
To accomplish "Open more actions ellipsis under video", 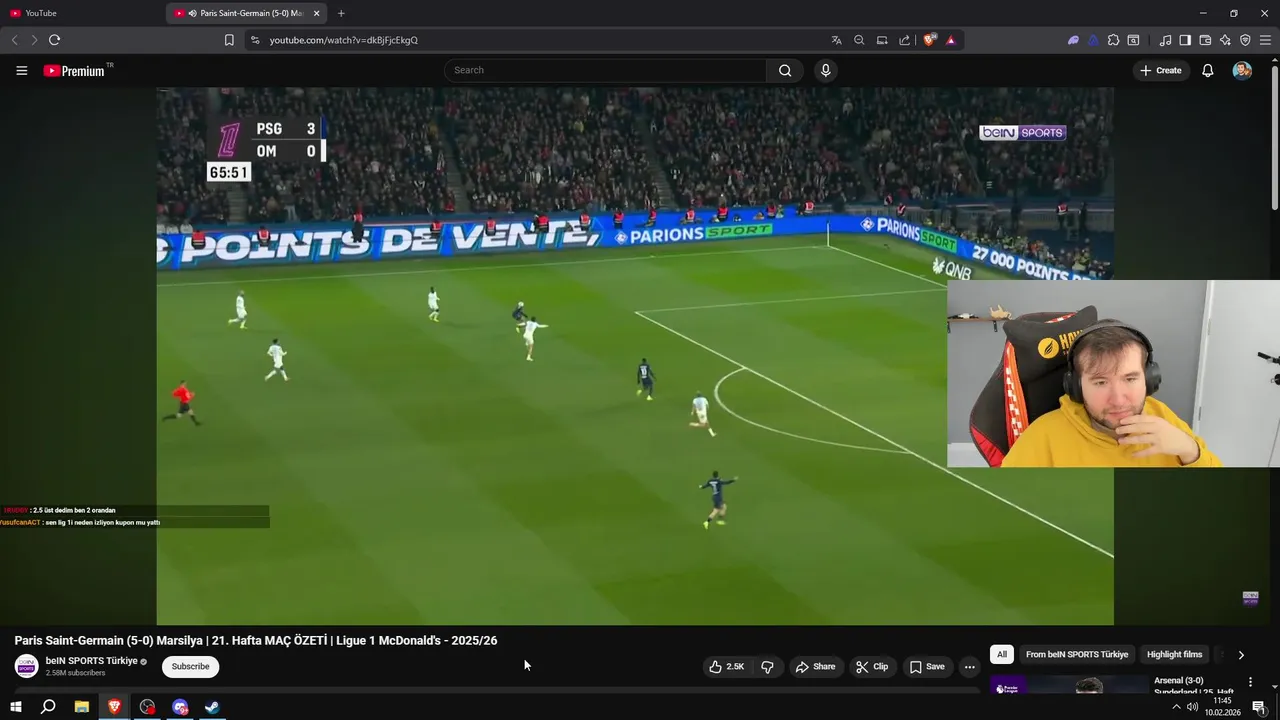I will click(x=969, y=667).
